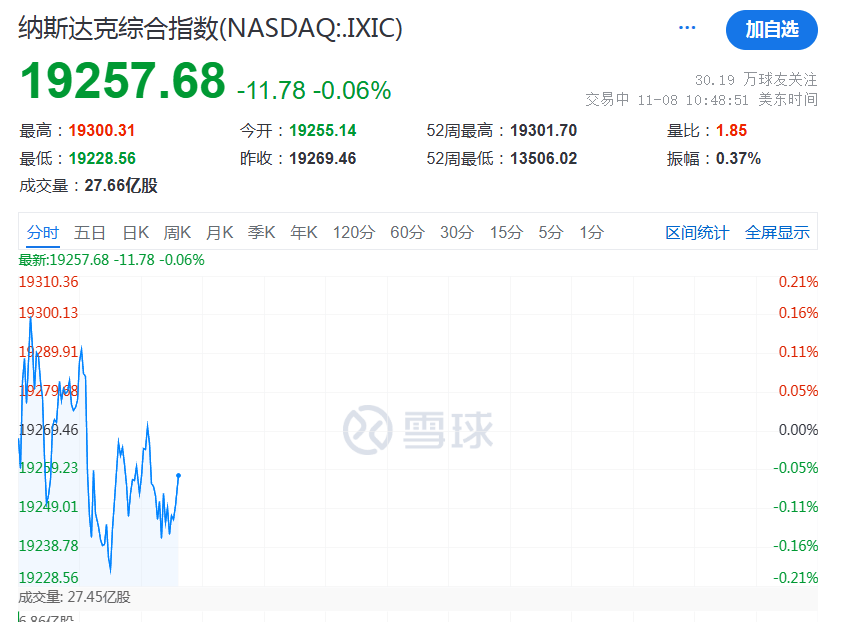849x622 pixels.
Task: Switch to the 5分 interval chart
Action: pyautogui.click(x=549, y=231)
